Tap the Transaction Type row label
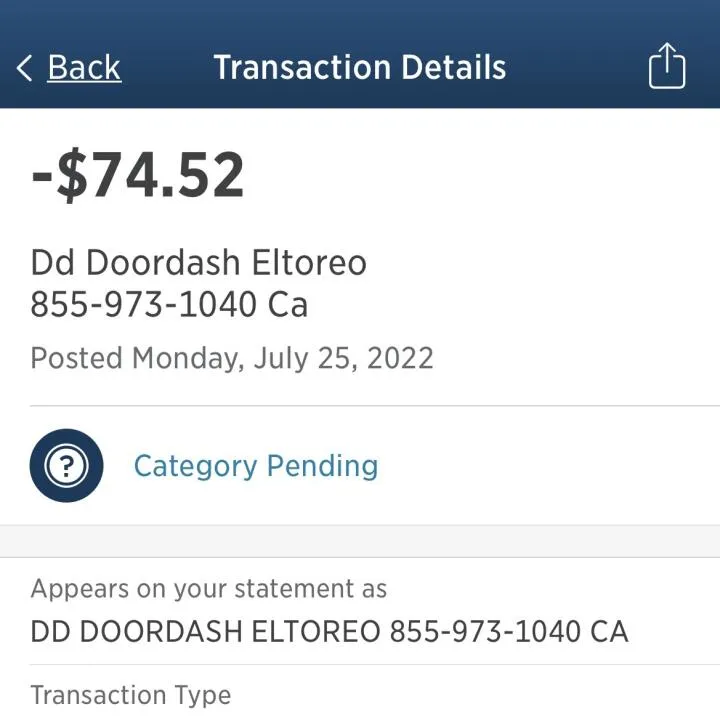The image size is (720, 720). 131,695
